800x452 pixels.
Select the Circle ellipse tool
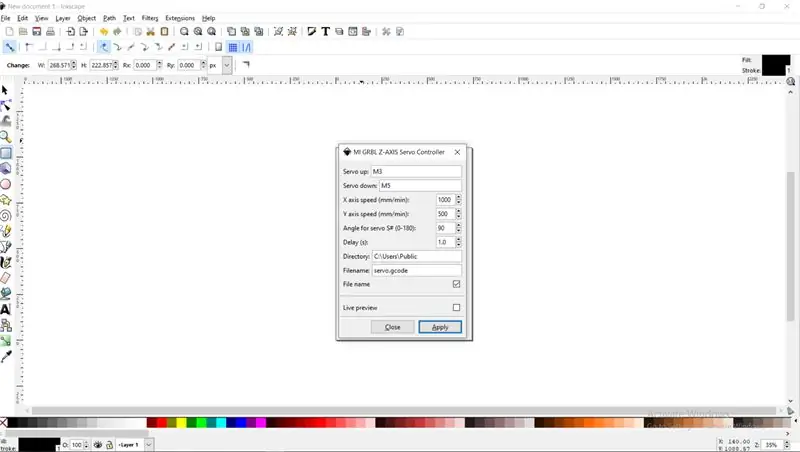6,184
